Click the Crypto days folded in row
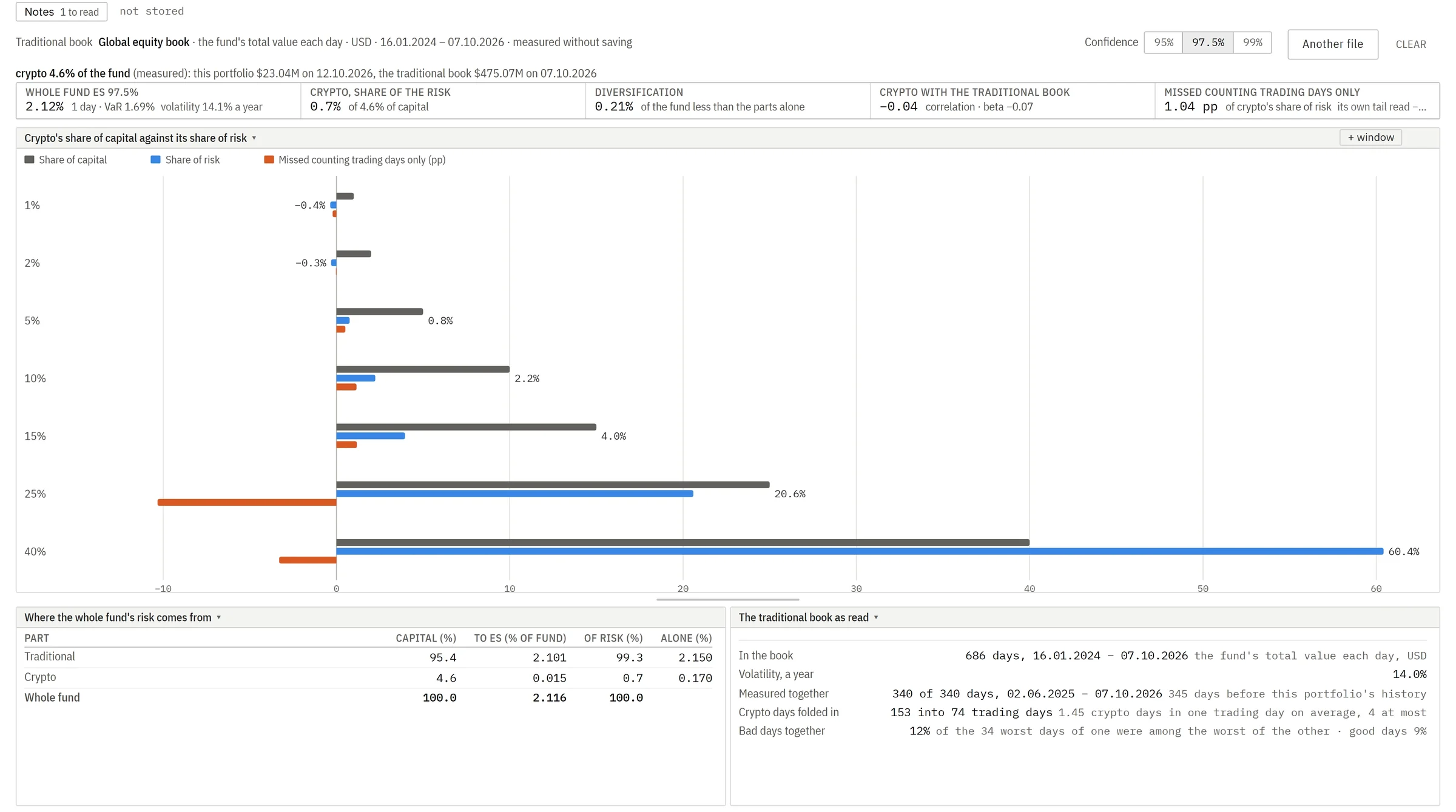1456x812 pixels. 1082,713
